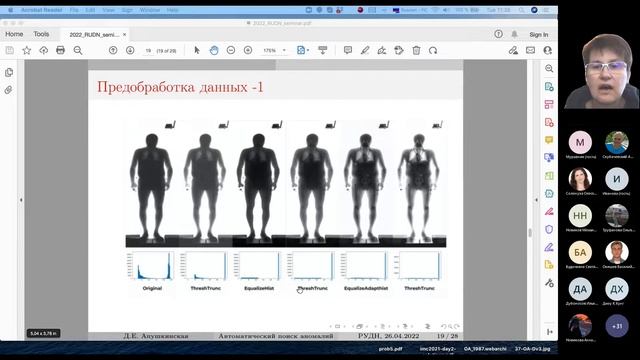Click right pane search magnifier icon
640x360 pixels.
tap(549, 69)
